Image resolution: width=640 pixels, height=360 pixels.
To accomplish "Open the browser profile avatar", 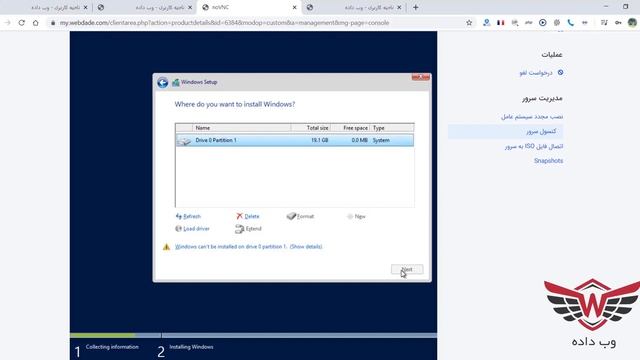I will coord(632,23).
